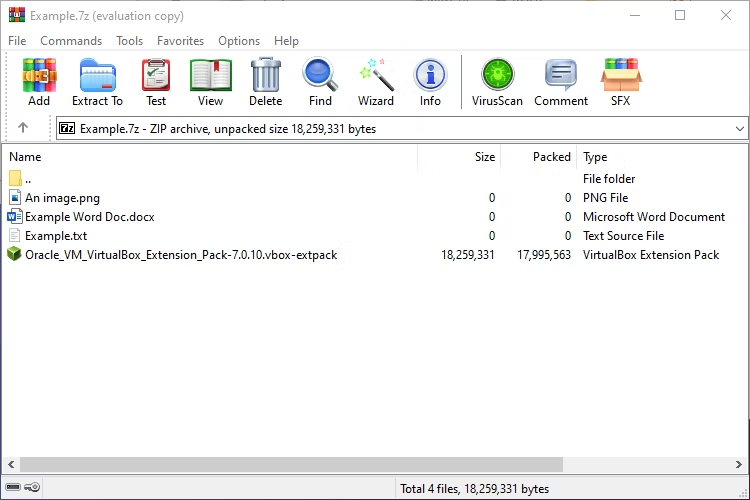Select Example Word Doc.docx file name

pos(90,217)
